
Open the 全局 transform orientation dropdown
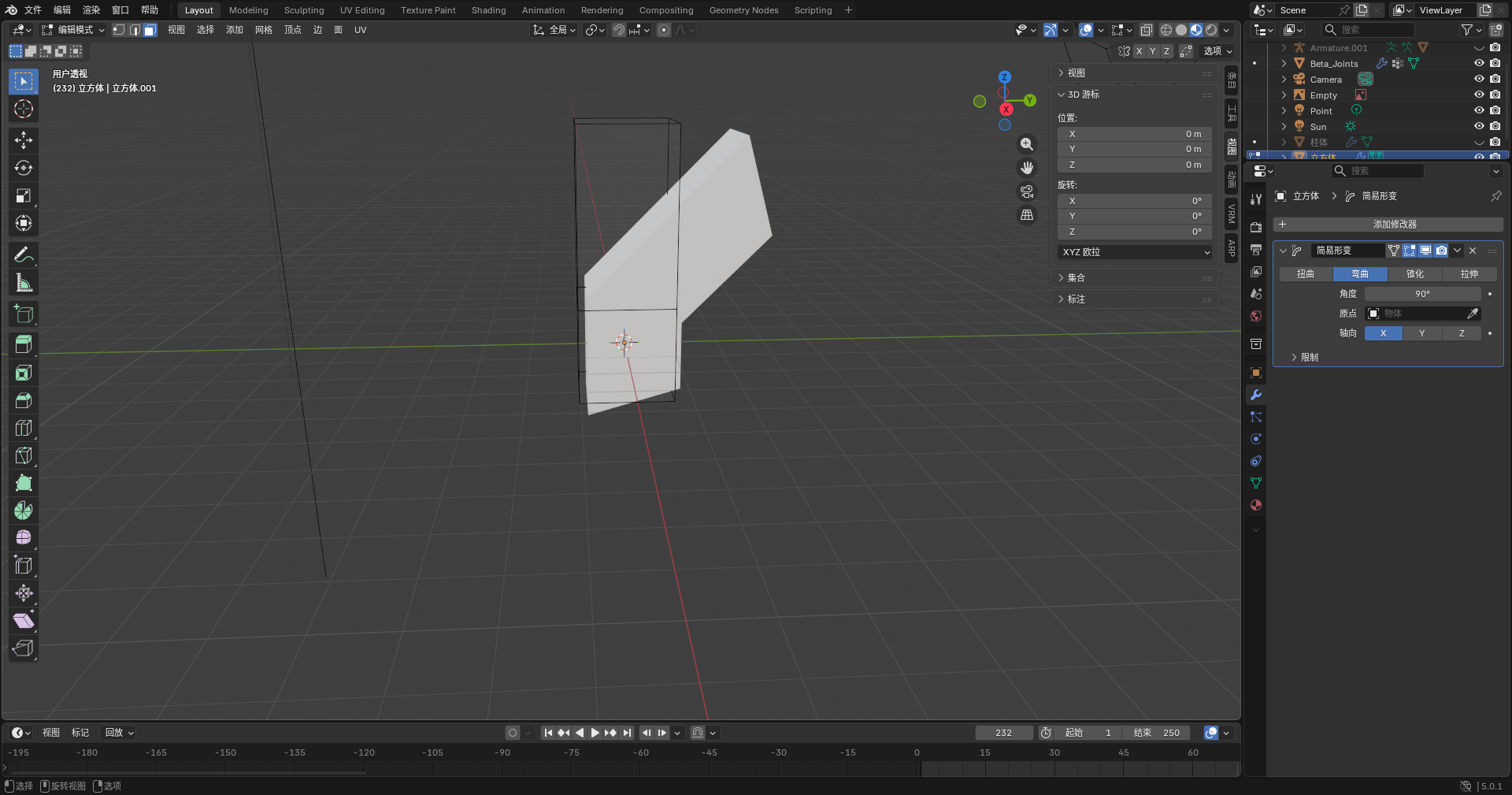tap(554, 30)
